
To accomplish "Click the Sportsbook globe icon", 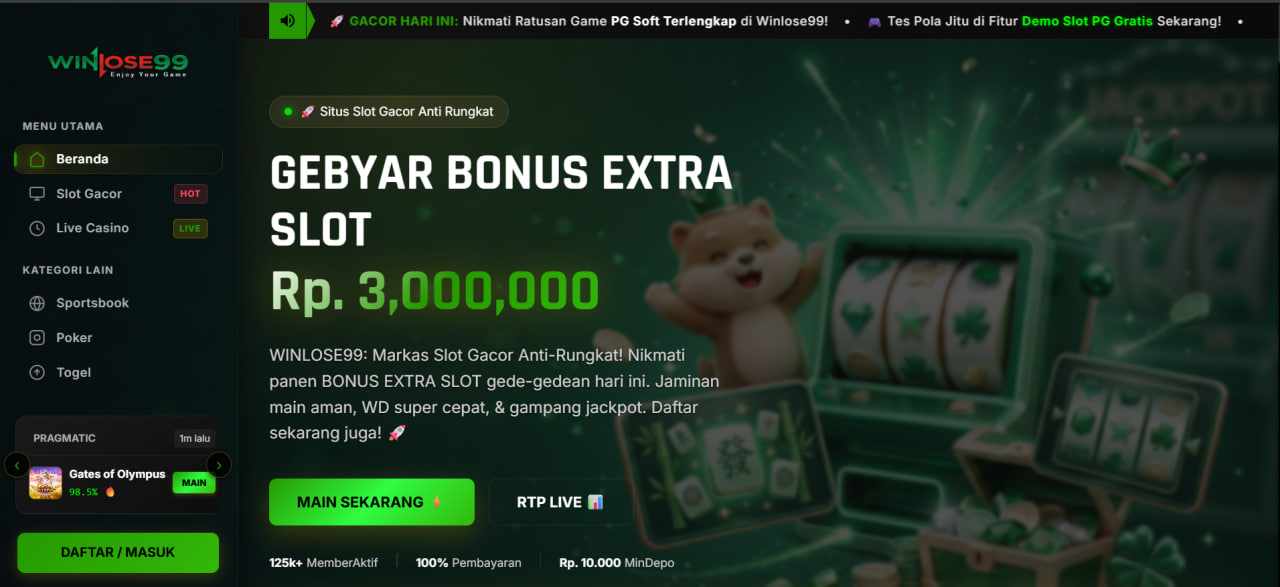I will [37, 303].
